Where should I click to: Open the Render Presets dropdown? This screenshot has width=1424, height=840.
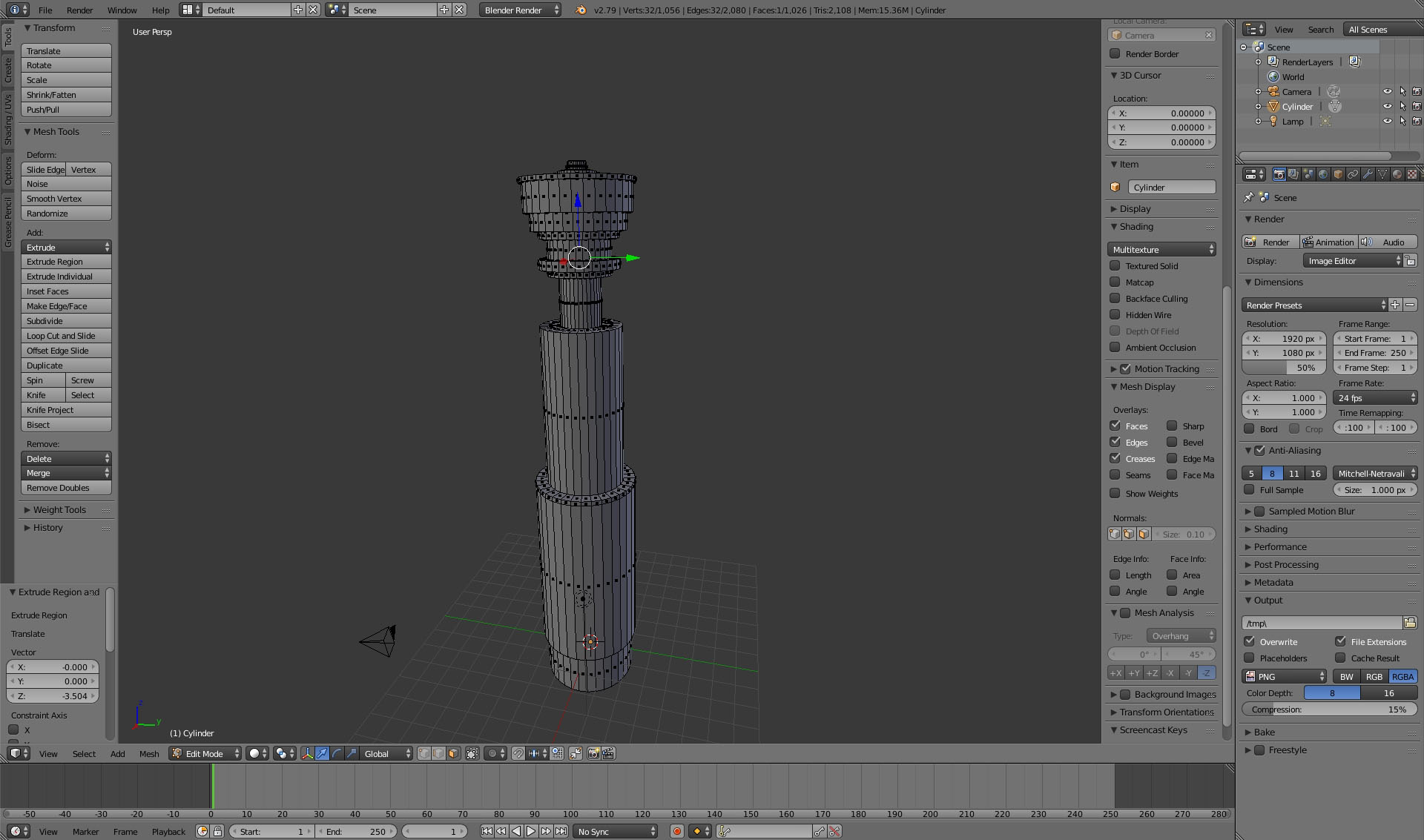(x=1314, y=305)
